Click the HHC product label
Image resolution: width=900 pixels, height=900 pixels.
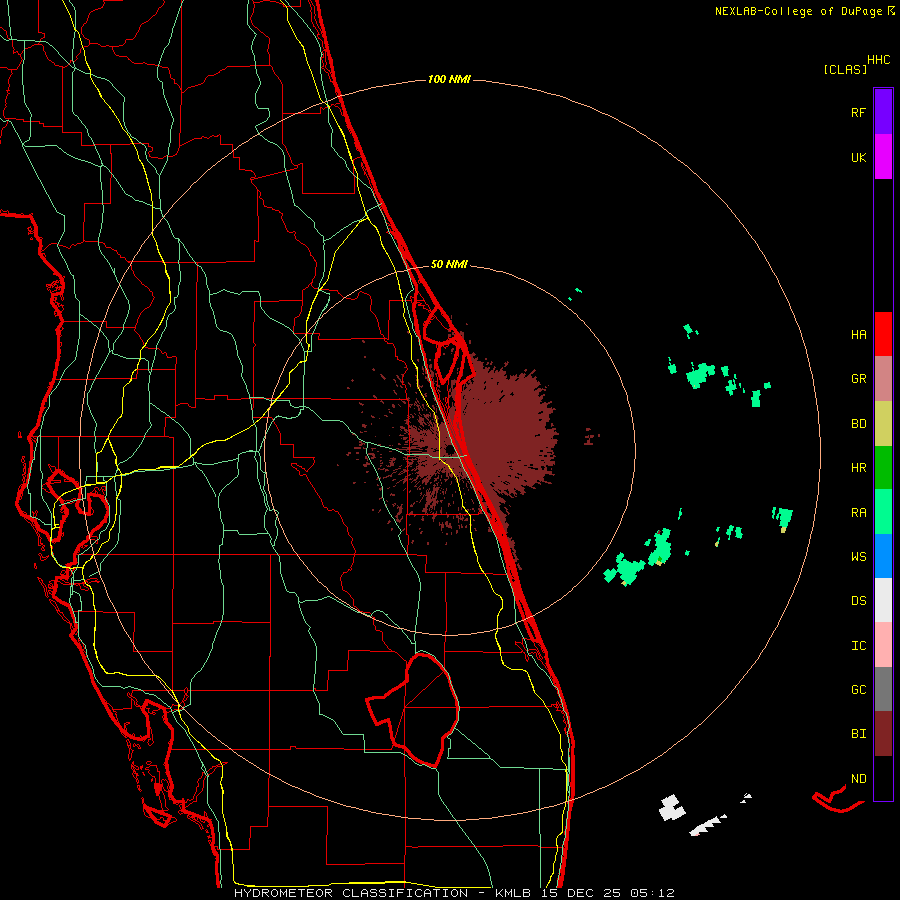tap(879, 60)
